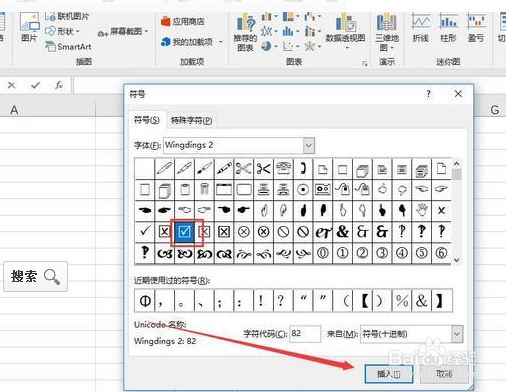Close the symbol dialog
This screenshot has width=506, height=392.
pos(458,94)
